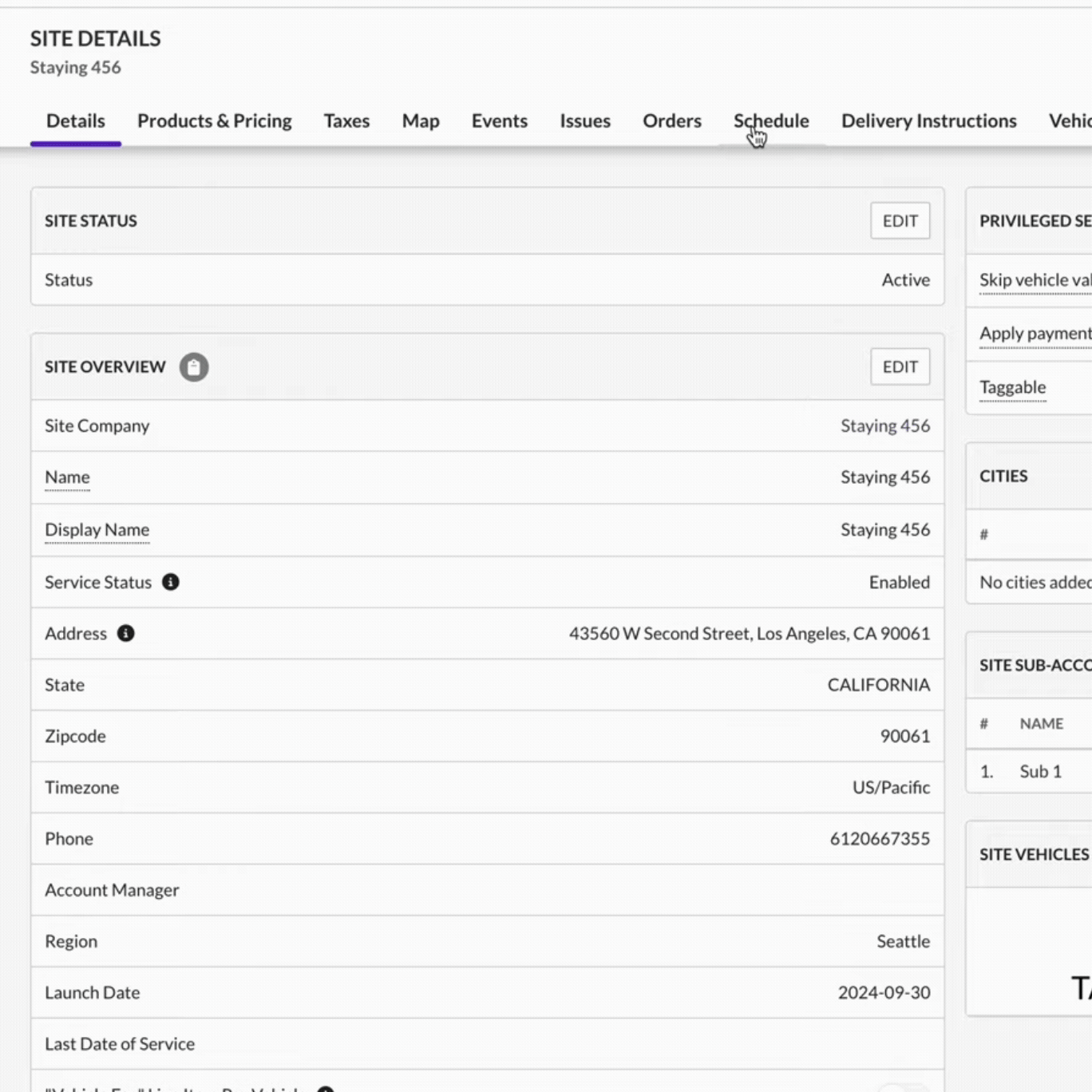Viewport: 1092px width, 1092px height.
Task: Click the Timezone value US/Pacific
Action: click(x=892, y=787)
